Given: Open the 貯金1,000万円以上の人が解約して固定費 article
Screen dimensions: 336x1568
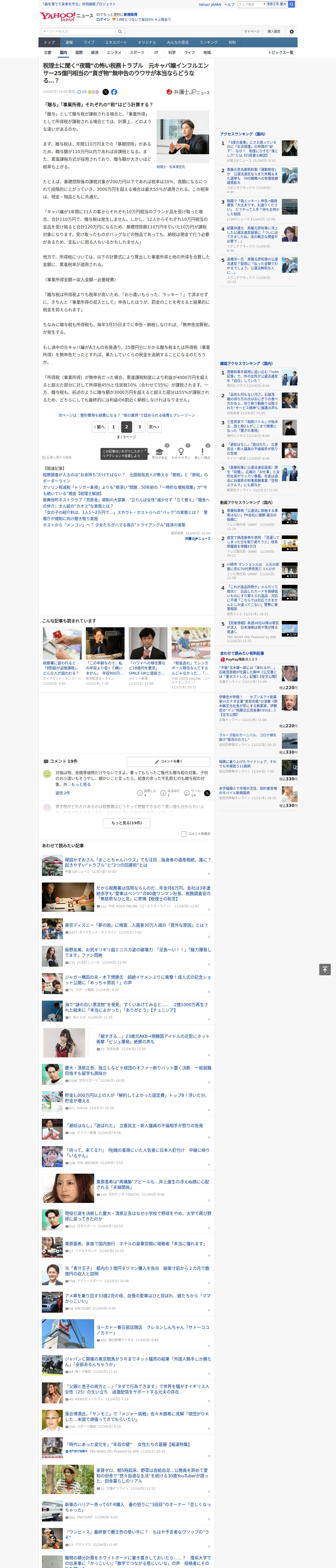Looking at the screenshot, I should [x=136, y=1098].
